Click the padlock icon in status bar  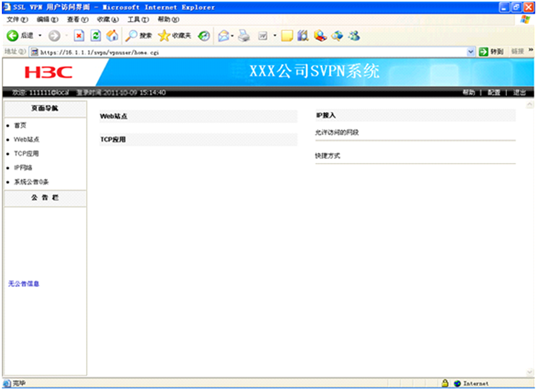point(445,383)
